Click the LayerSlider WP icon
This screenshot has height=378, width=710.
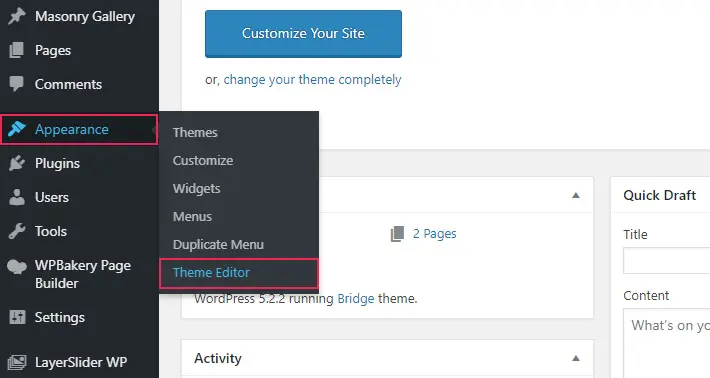click(17, 362)
